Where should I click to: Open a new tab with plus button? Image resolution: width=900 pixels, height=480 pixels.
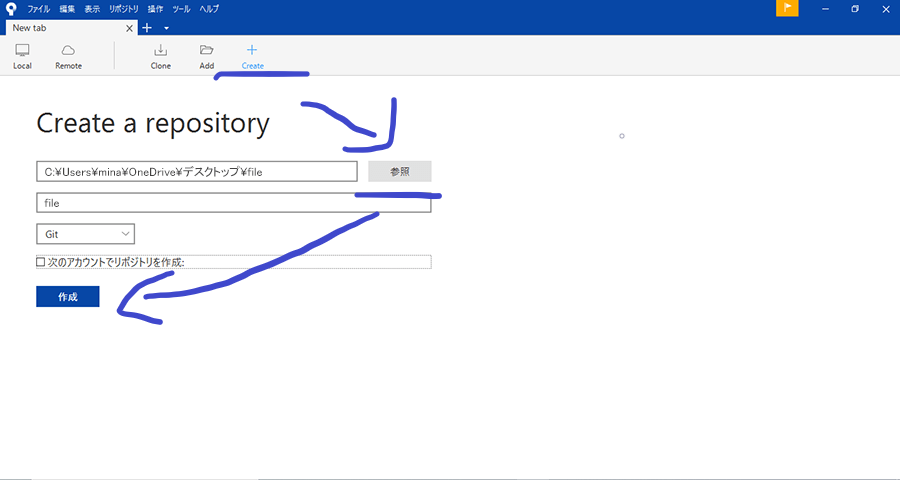[147, 28]
